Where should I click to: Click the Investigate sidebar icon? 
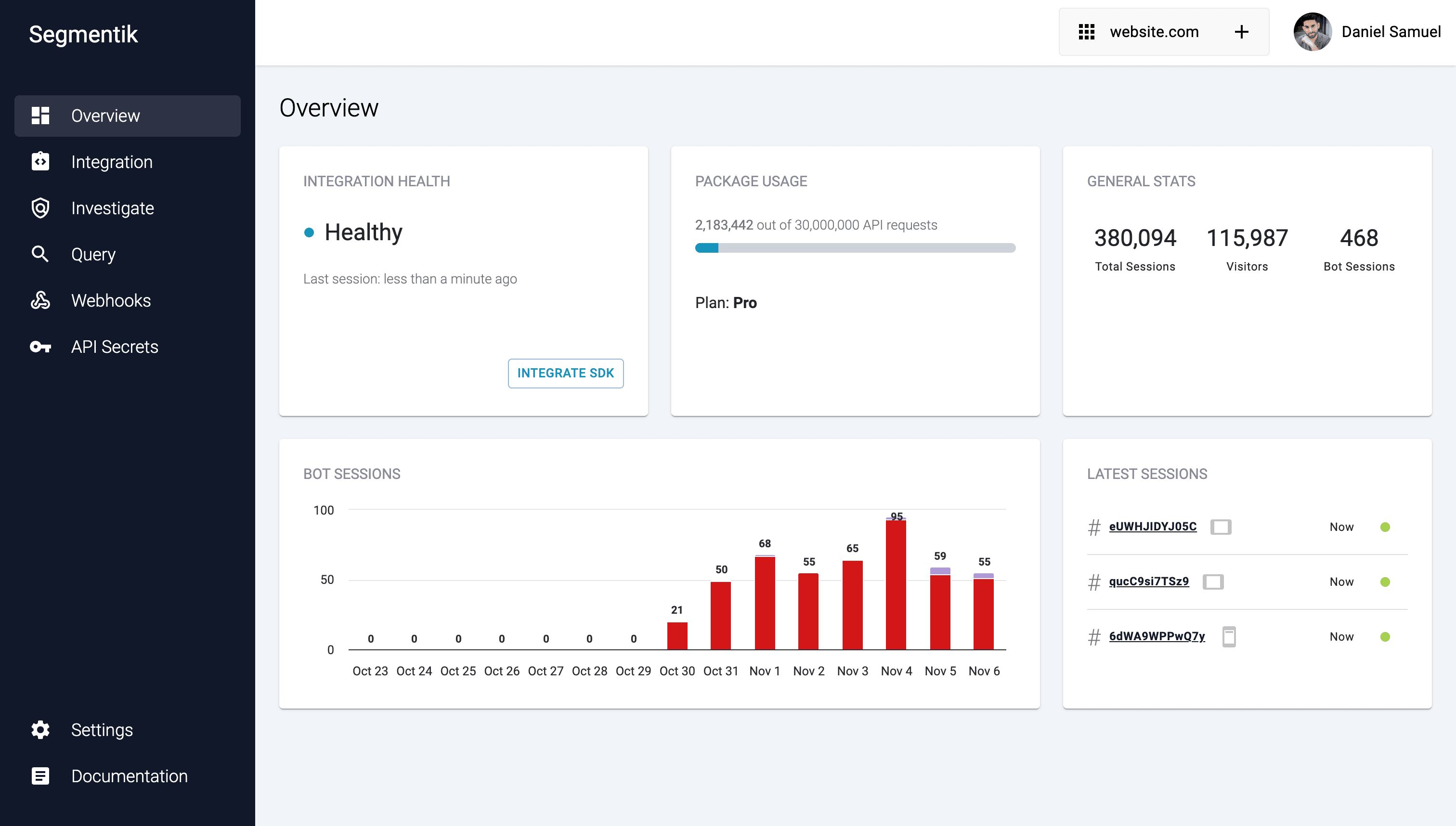pyautogui.click(x=40, y=208)
